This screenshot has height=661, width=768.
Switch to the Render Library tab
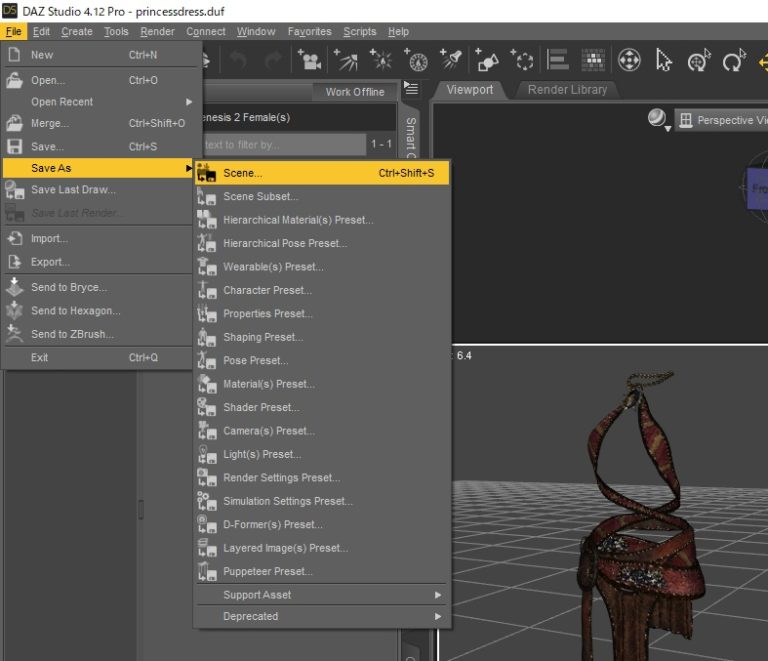pos(567,89)
